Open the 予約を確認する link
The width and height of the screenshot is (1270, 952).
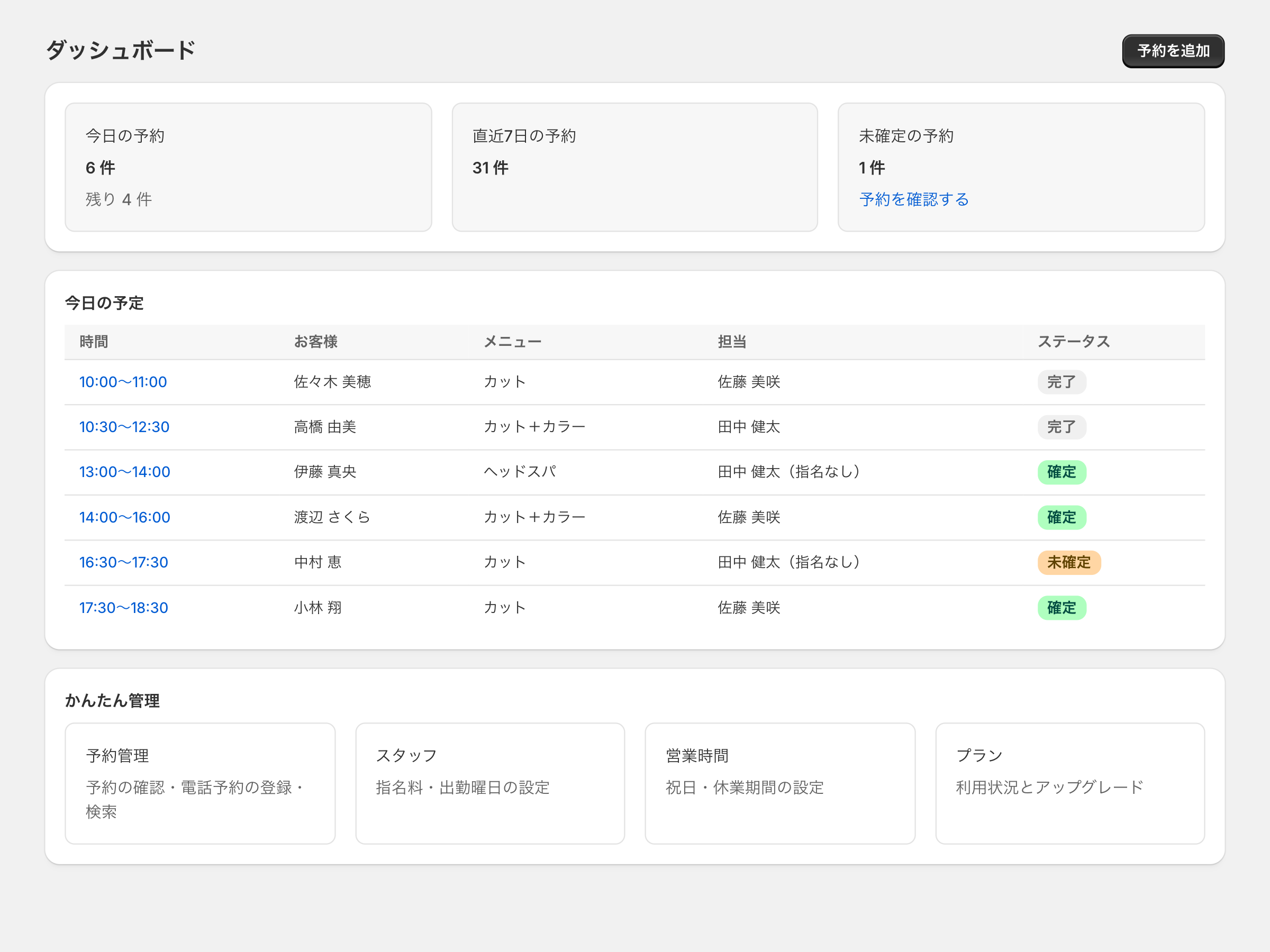[914, 199]
